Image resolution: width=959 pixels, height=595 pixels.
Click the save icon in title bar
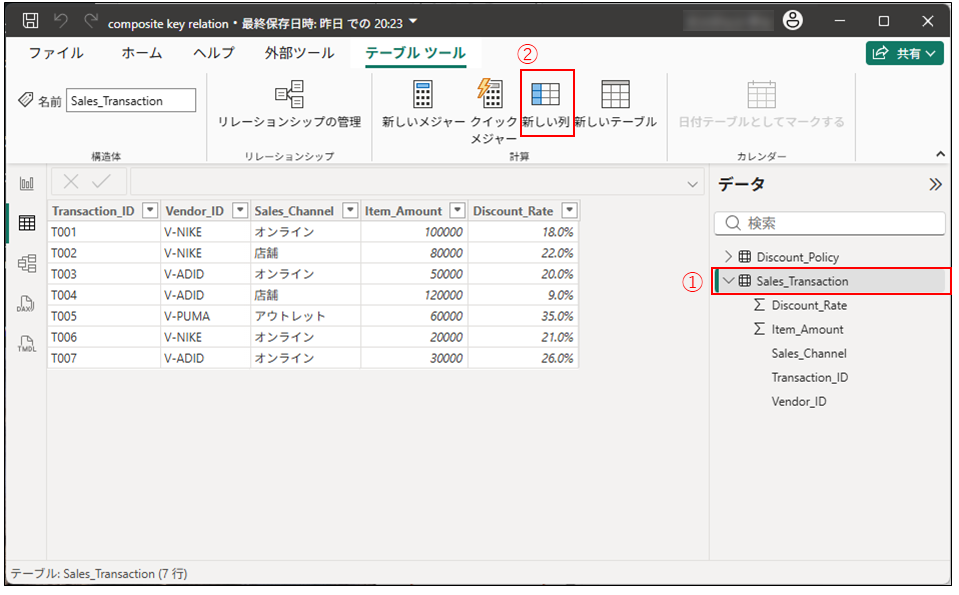(31, 21)
